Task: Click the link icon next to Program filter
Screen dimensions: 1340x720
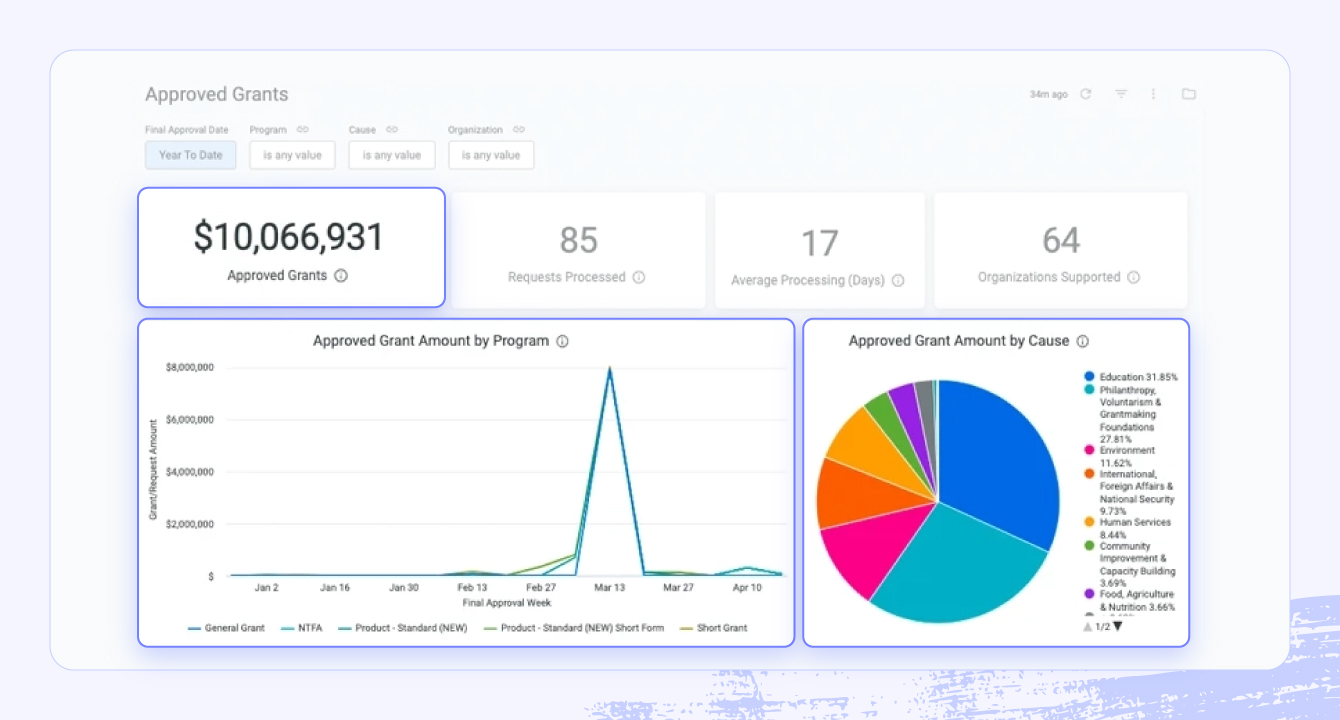Action: pos(303,129)
